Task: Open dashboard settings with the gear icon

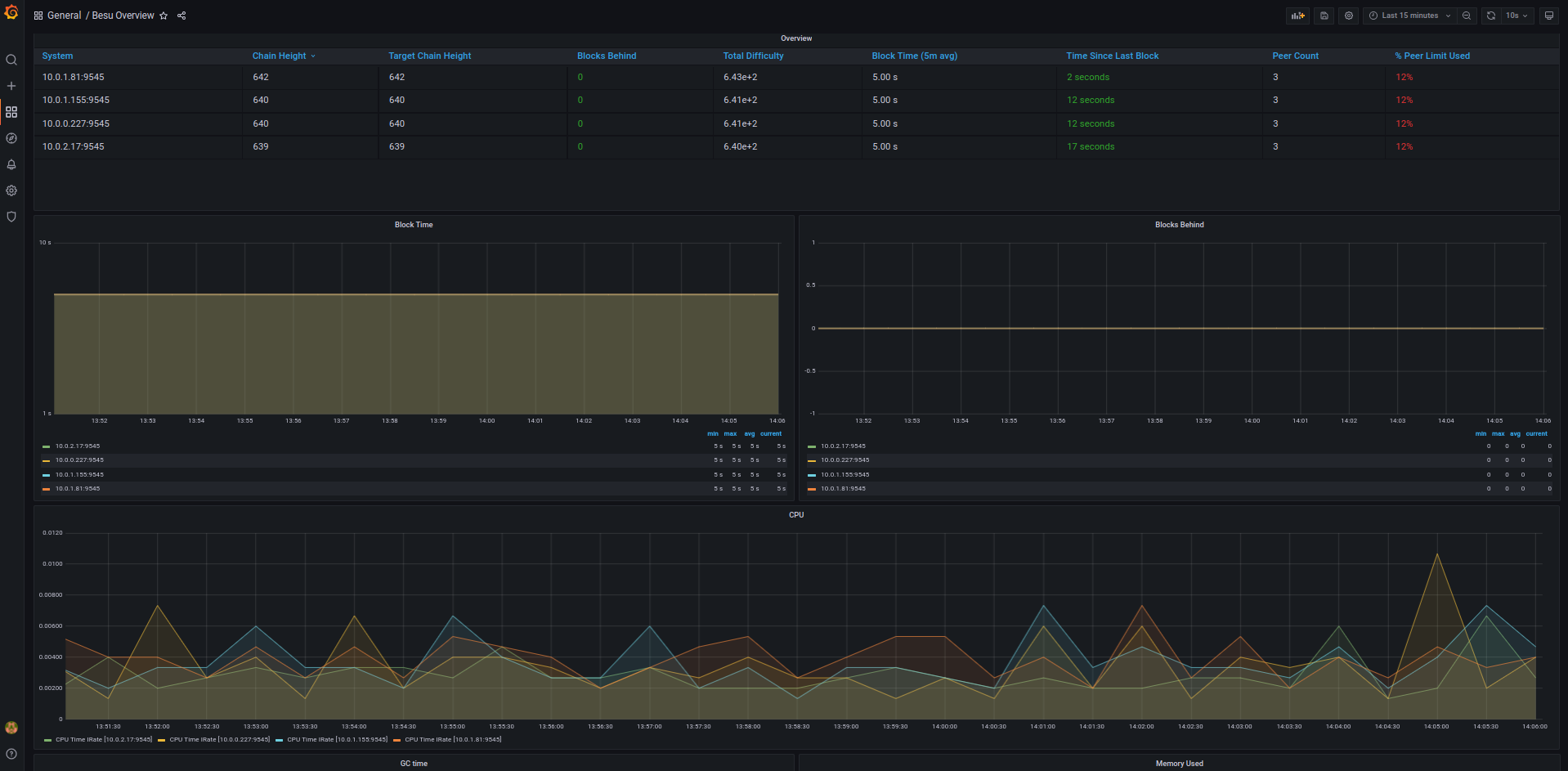Action: (1349, 16)
